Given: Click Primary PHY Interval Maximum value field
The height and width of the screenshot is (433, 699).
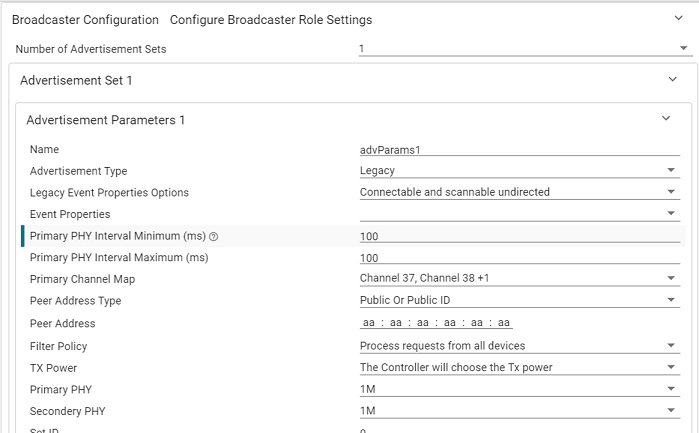Looking at the screenshot, I should click(x=518, y=258).
